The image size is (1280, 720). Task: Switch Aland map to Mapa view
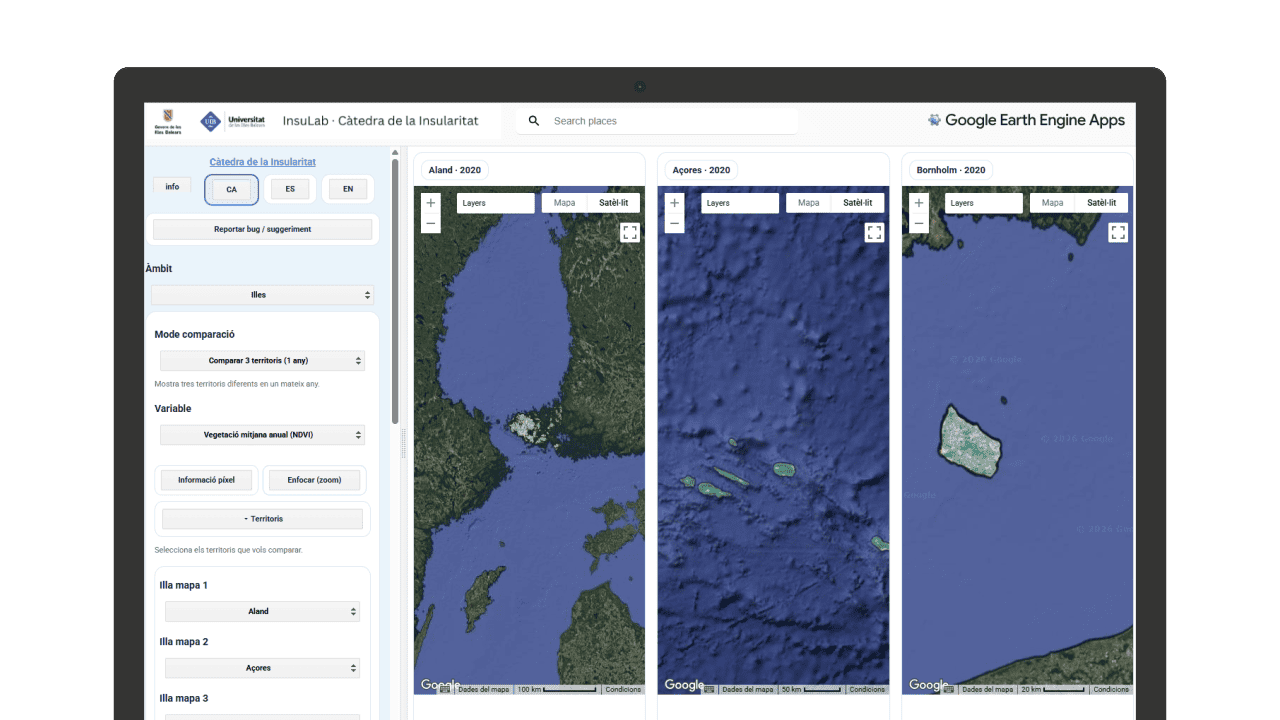(564, 203)
